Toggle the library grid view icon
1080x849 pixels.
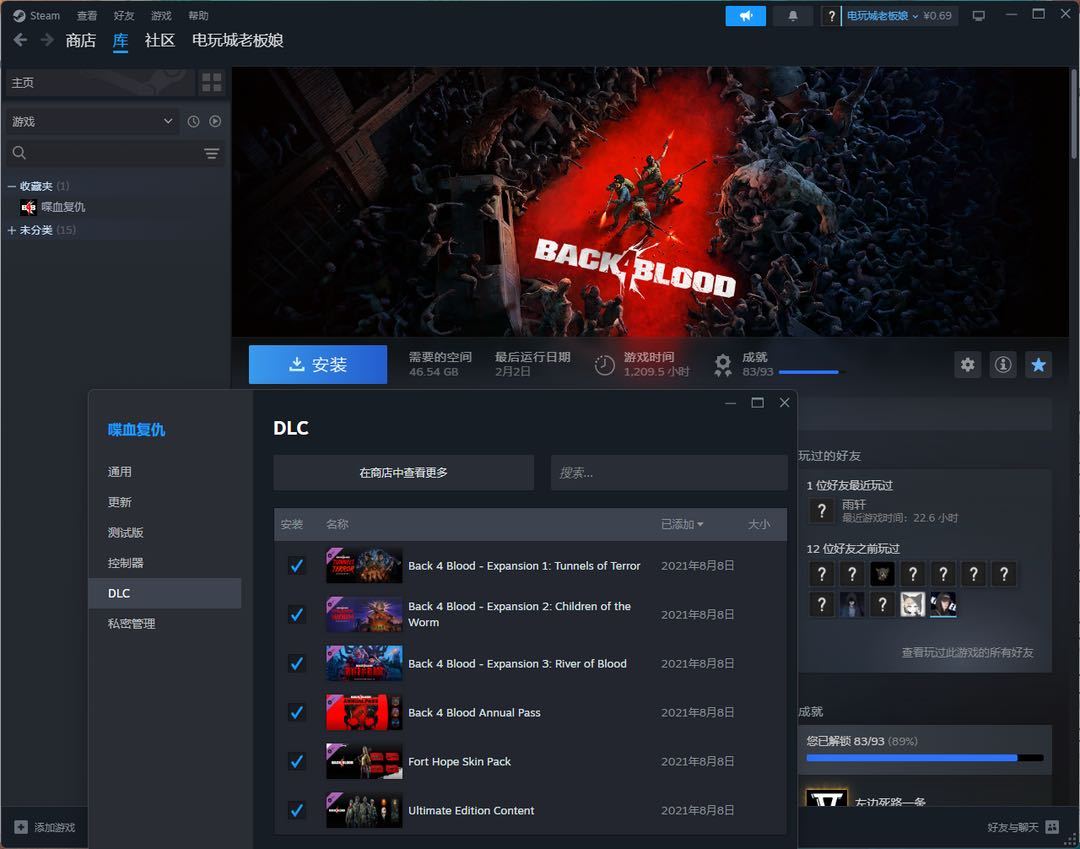[x=211, y=83]
